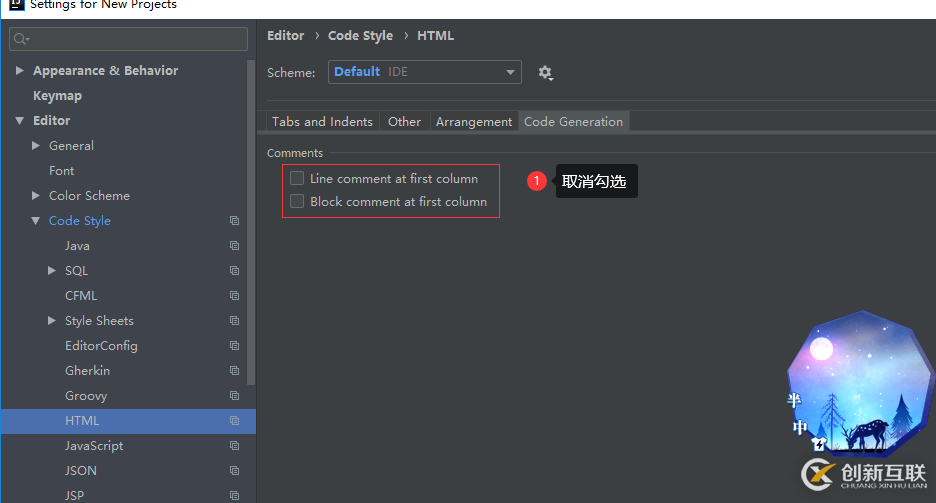Click Code Style in the breadcrumb

(360, 36)
